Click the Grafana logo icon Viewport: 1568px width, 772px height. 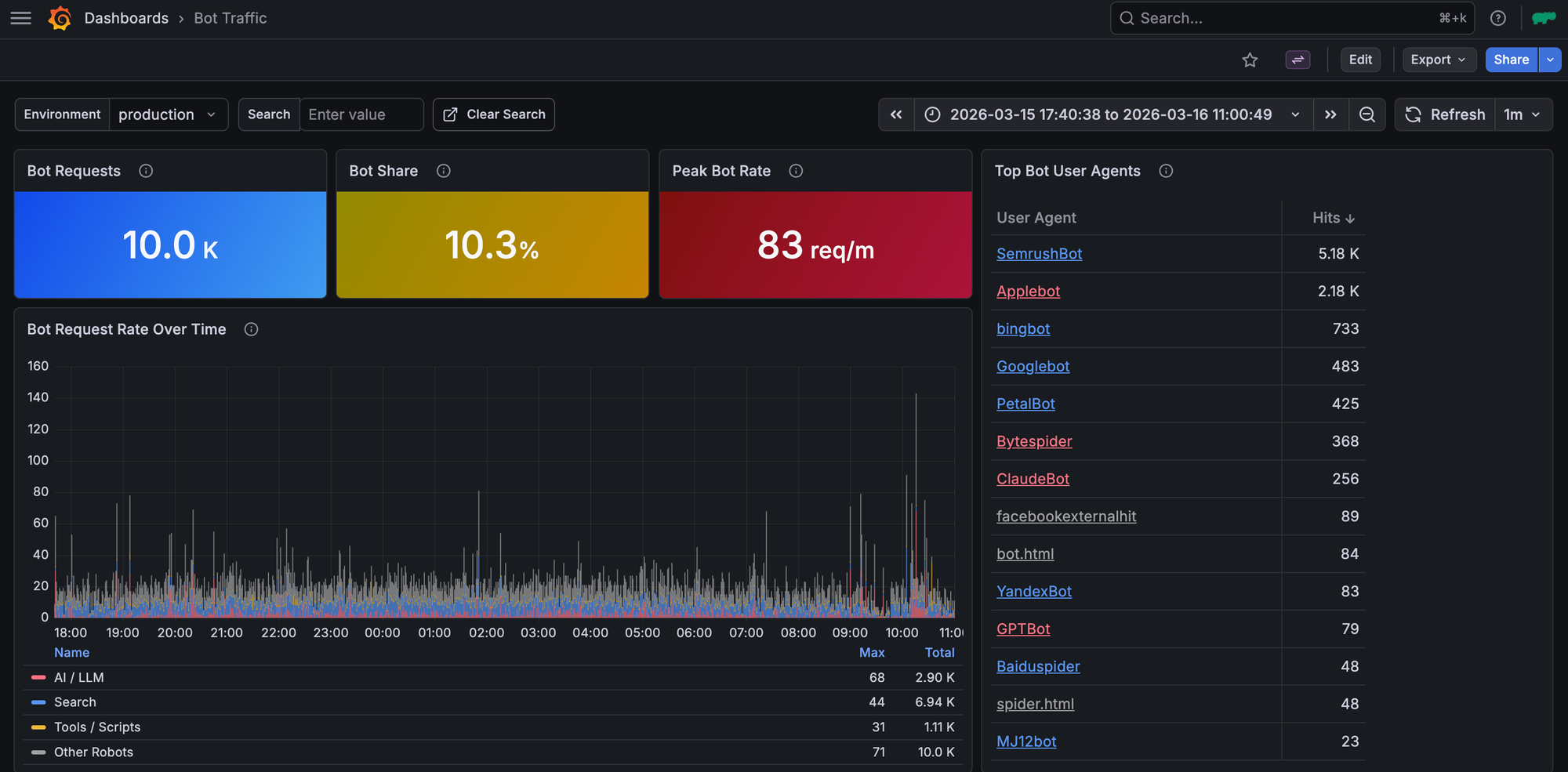click(60, 18)
